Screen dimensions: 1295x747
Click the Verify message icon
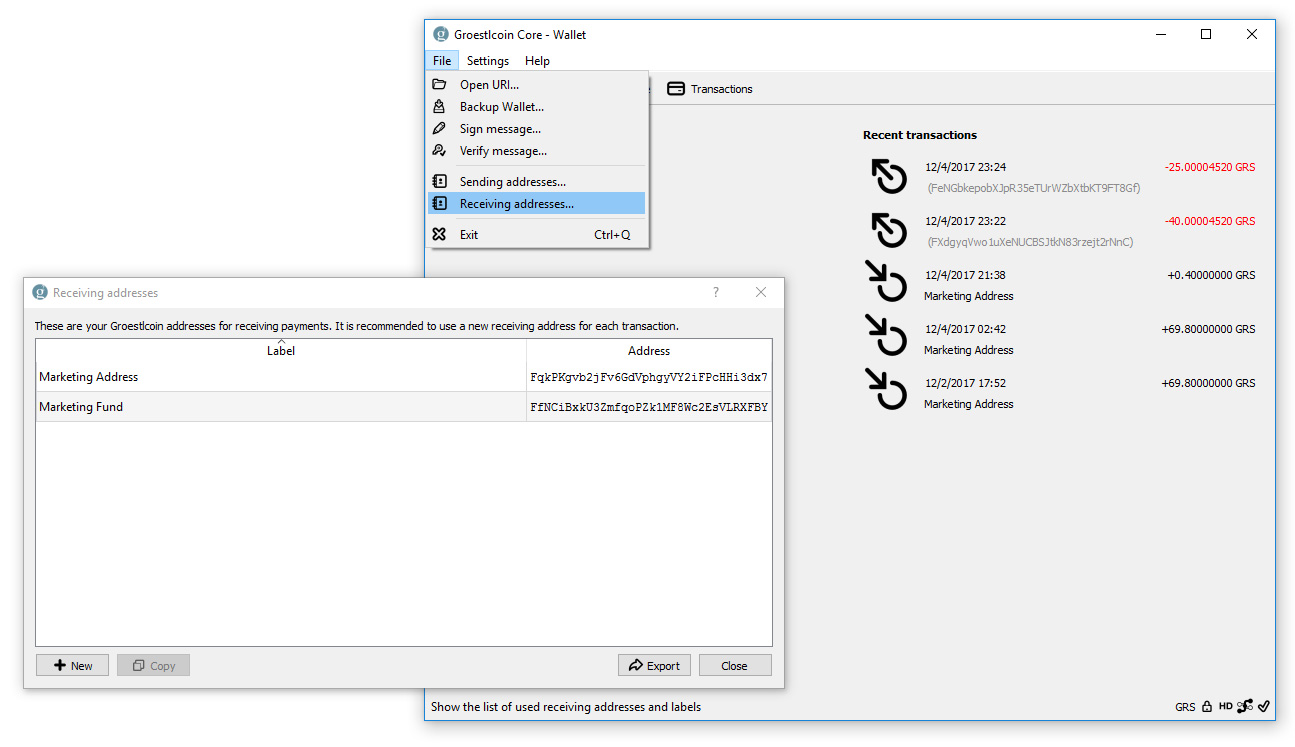[439, 150]
